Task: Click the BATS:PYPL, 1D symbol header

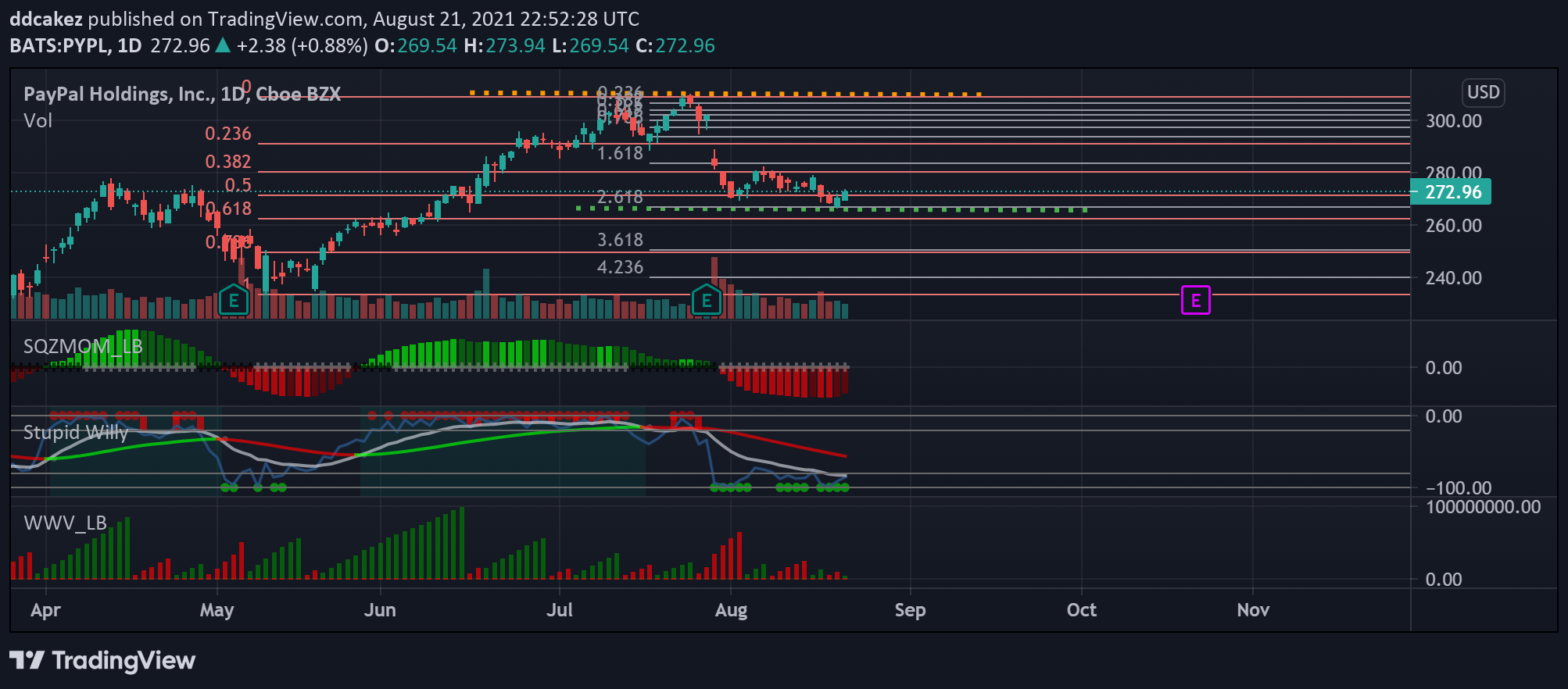Action: tap(75, 45)
